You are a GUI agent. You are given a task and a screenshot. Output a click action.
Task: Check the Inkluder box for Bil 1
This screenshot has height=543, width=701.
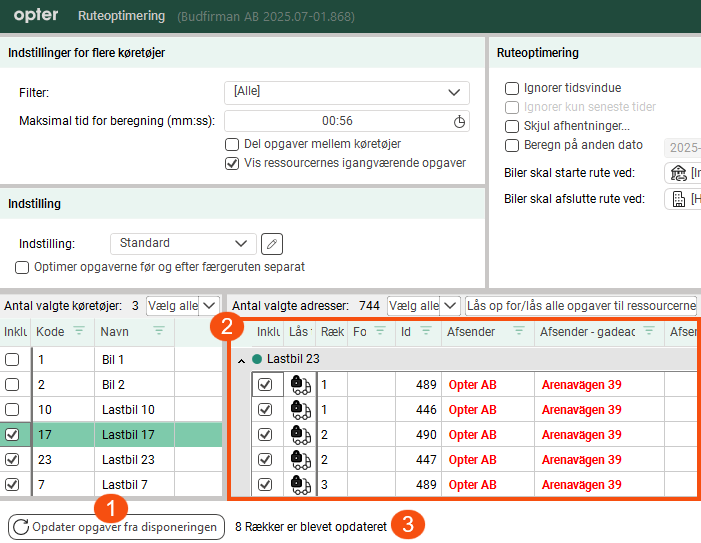click(12, 359)
